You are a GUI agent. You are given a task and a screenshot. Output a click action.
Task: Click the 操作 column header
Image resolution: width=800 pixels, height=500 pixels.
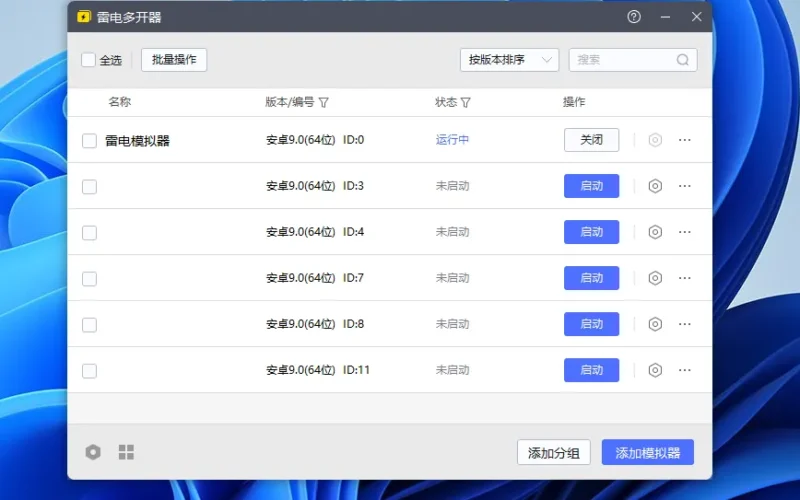pos(574,102)
